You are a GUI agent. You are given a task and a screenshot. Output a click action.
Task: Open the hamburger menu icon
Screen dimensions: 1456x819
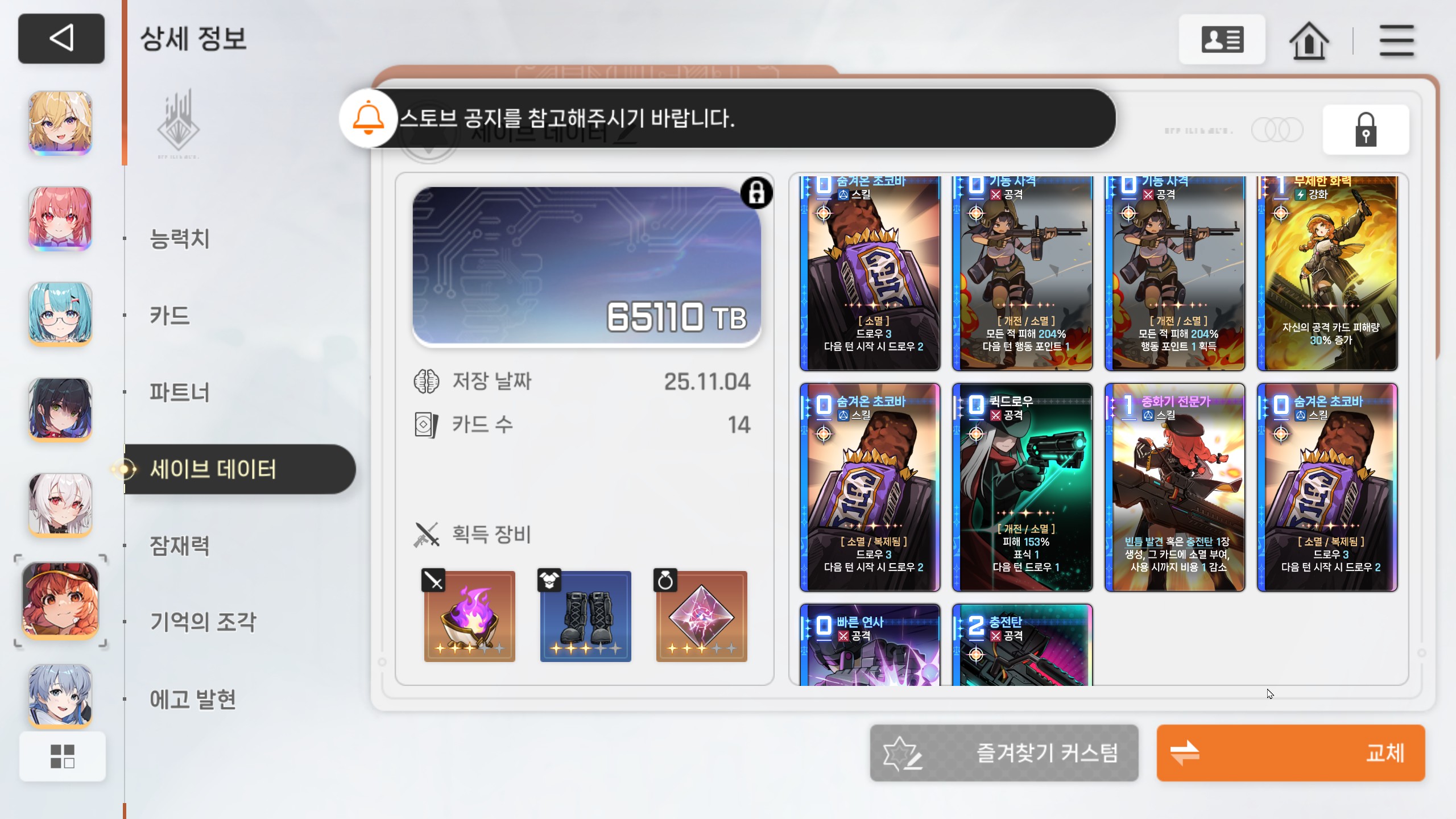click(1396, 40)
